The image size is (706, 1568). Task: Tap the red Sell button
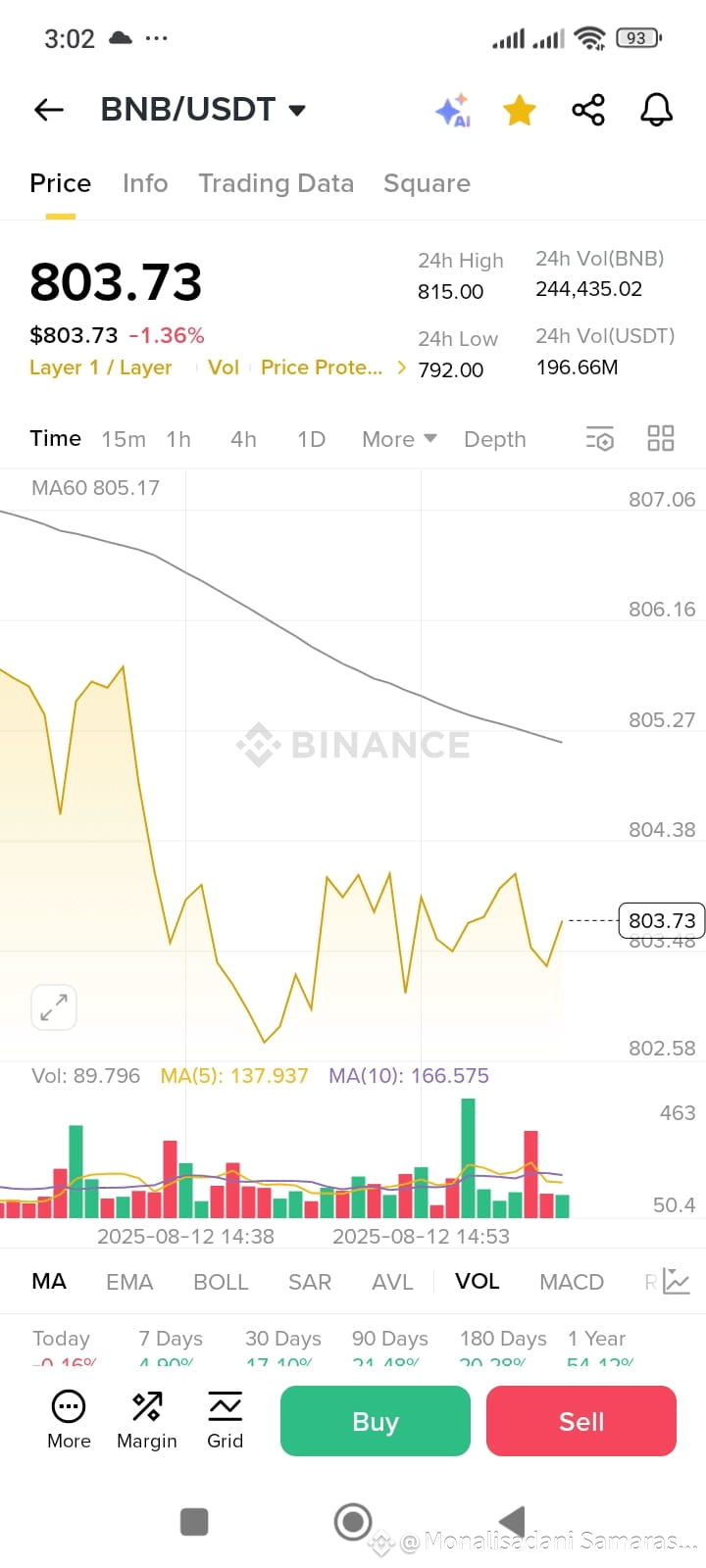tap(581, 1421)
